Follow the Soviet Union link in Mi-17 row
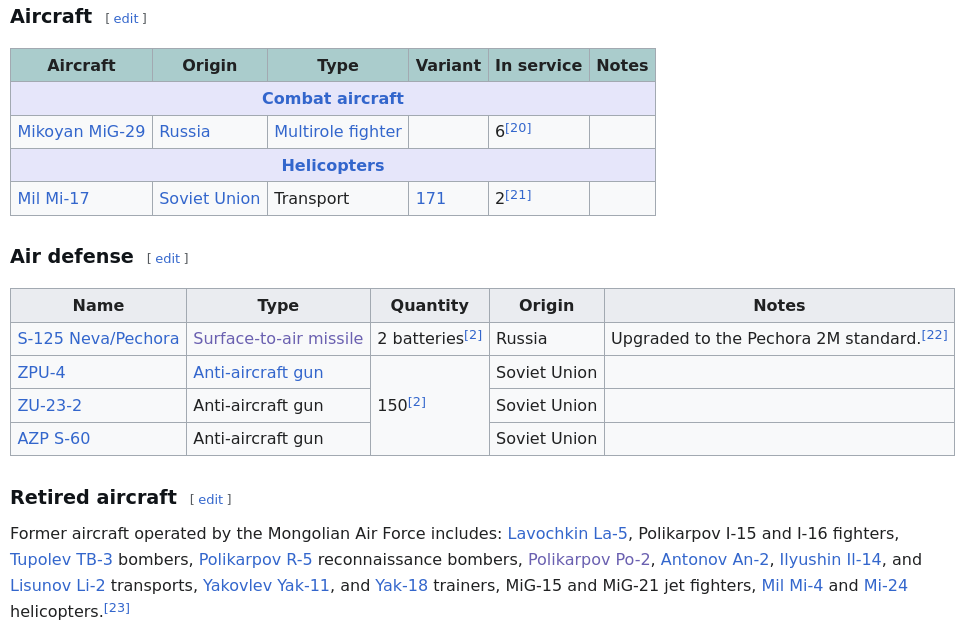 pos(209,198)
